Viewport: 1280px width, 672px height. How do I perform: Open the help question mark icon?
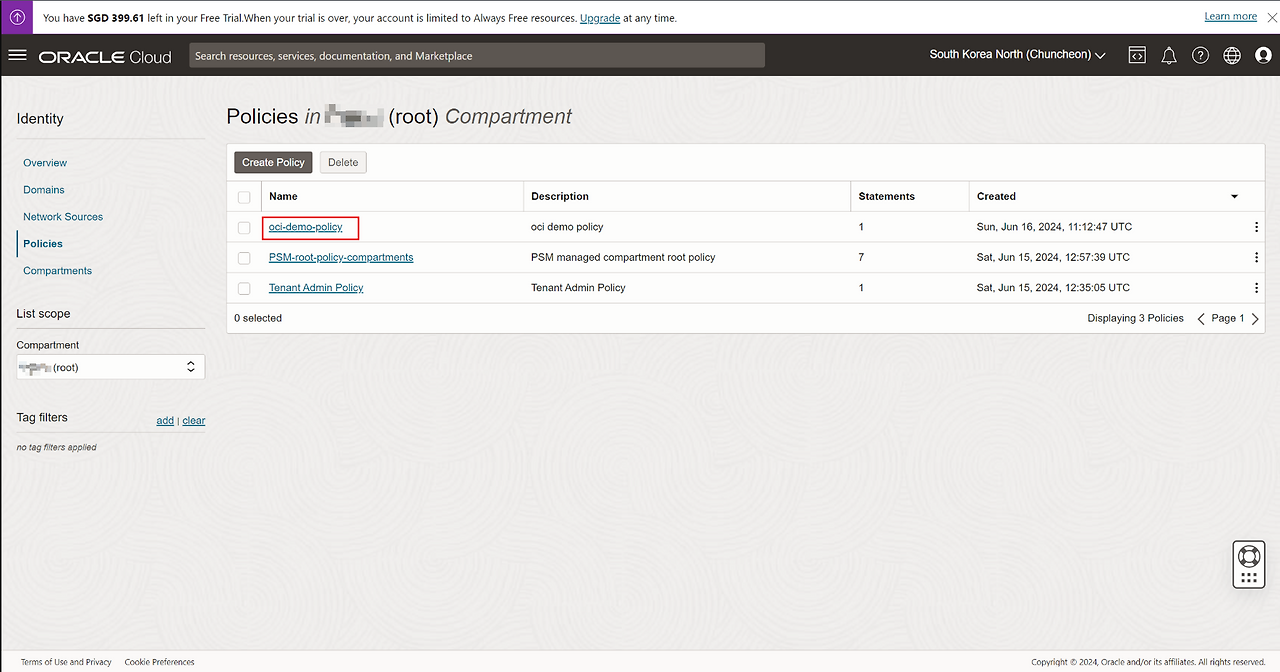[1201, 56]
